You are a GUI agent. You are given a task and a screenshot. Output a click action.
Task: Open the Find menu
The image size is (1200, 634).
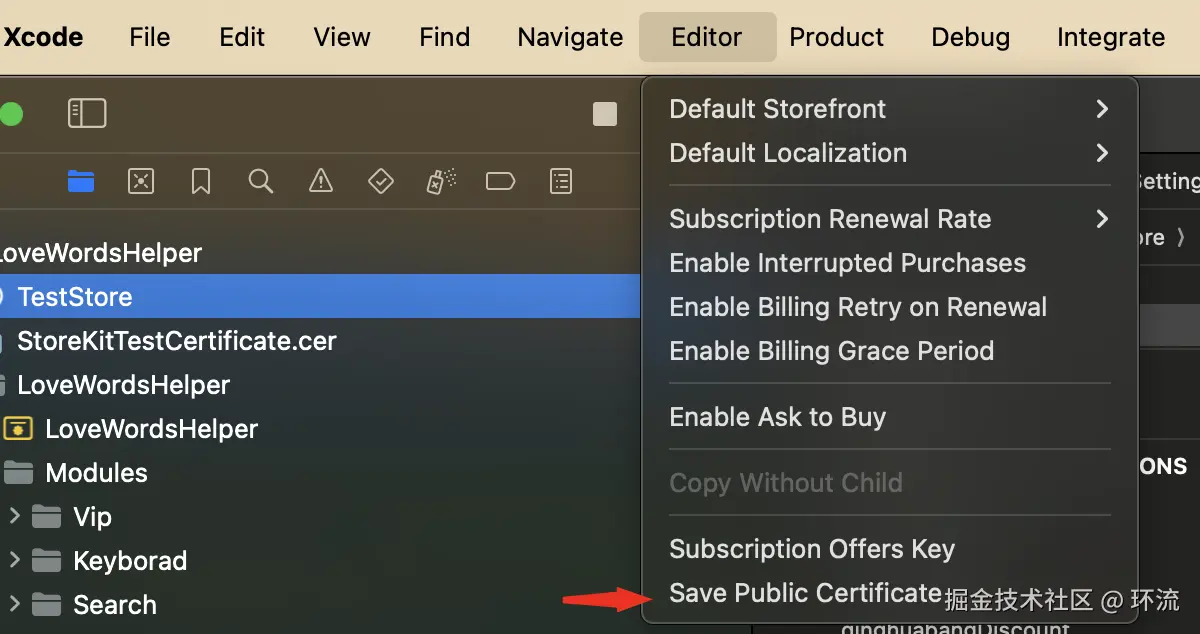click(x=445, y=37)
